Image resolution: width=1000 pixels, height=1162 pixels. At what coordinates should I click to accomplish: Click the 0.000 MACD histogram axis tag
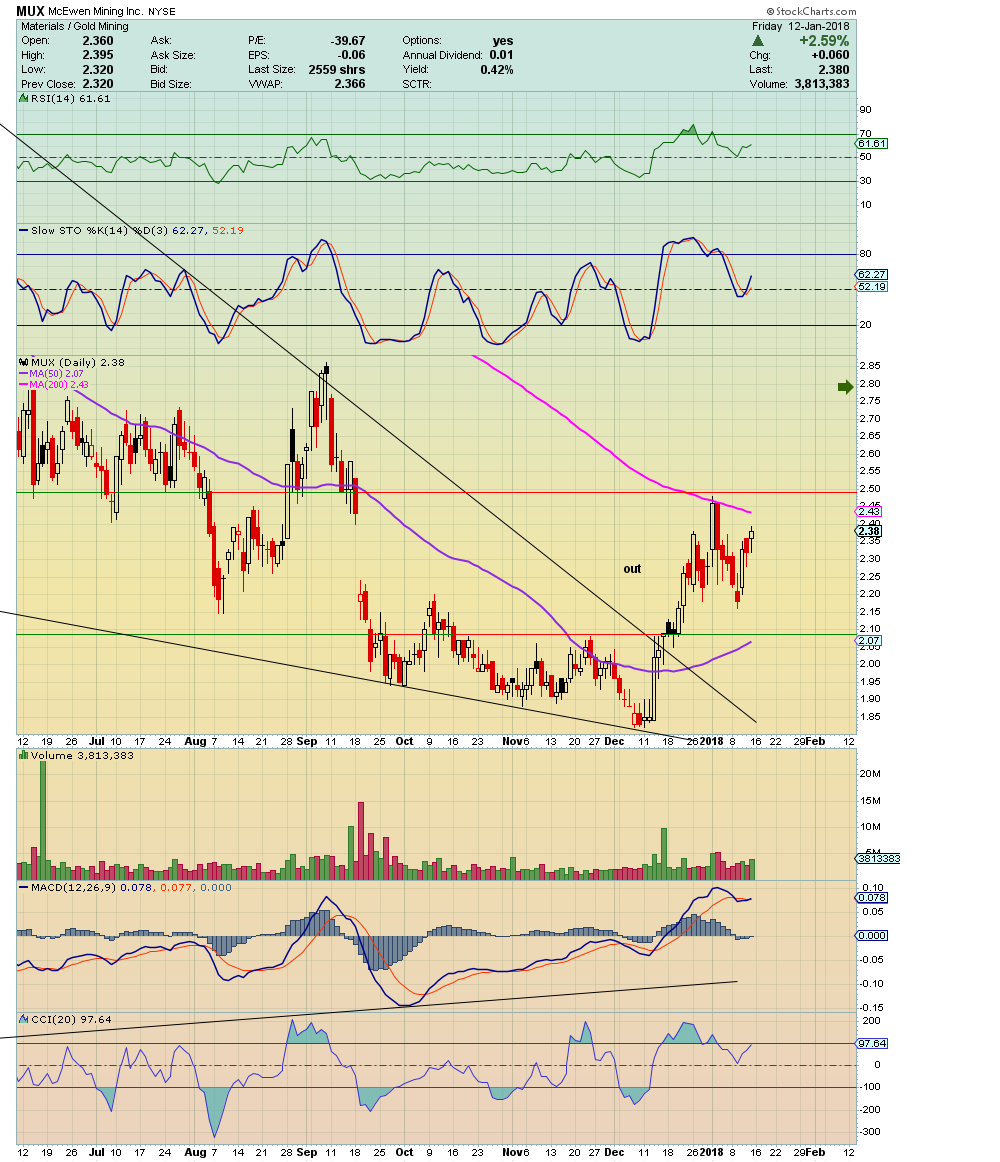coord(872,935)
